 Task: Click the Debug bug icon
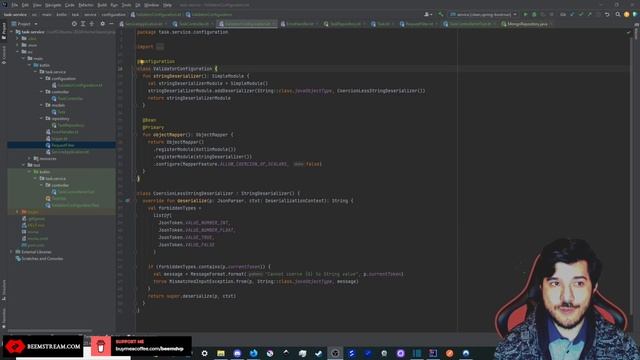point(534,14)
